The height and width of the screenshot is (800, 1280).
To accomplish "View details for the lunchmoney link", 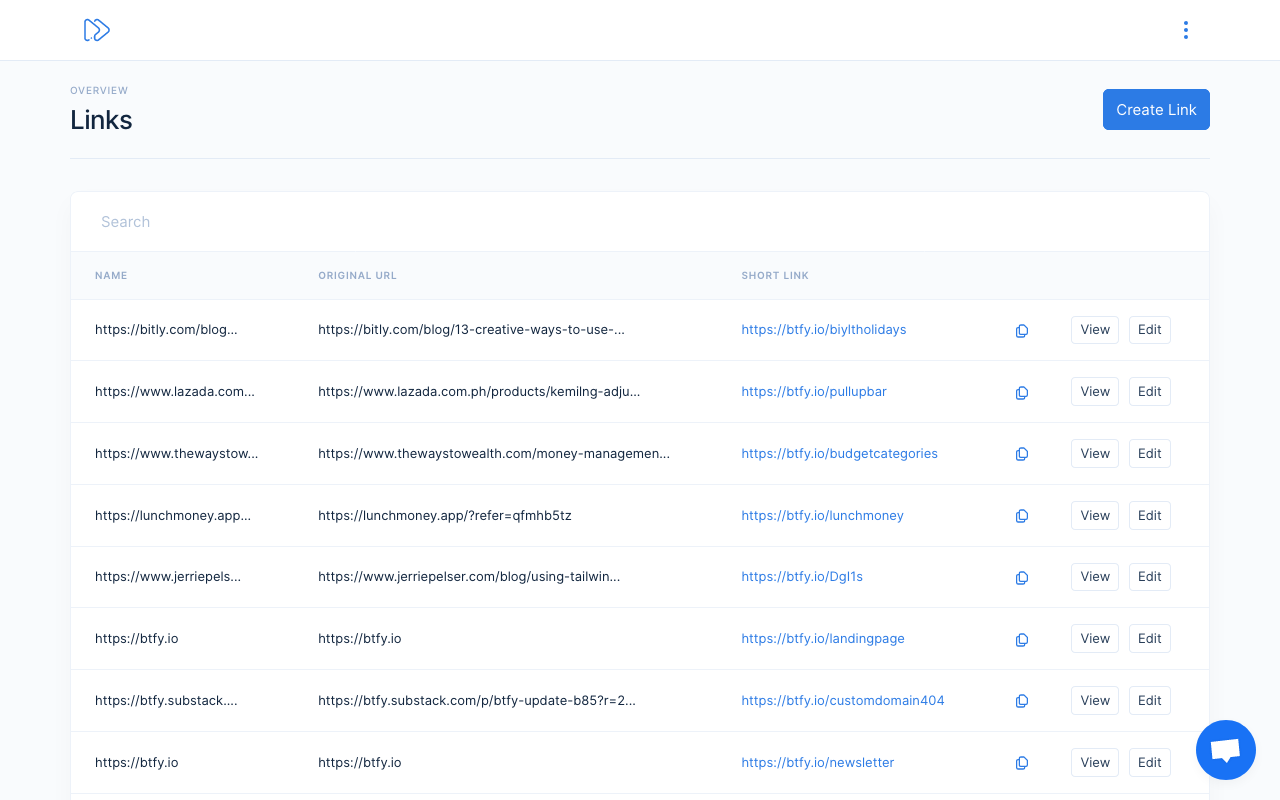I will (x=1094, y=516).
